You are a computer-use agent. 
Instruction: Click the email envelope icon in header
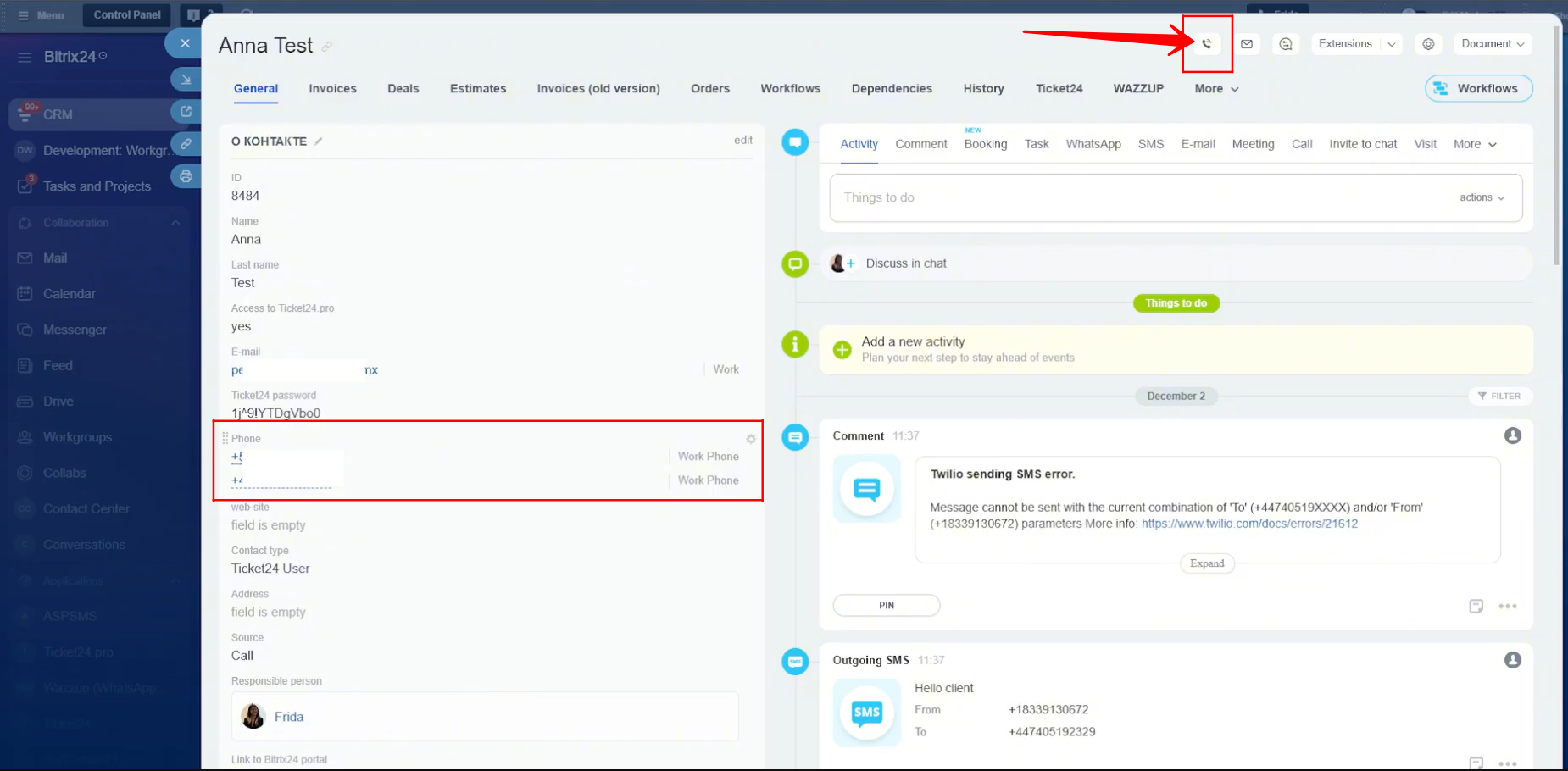(1247, 44)
